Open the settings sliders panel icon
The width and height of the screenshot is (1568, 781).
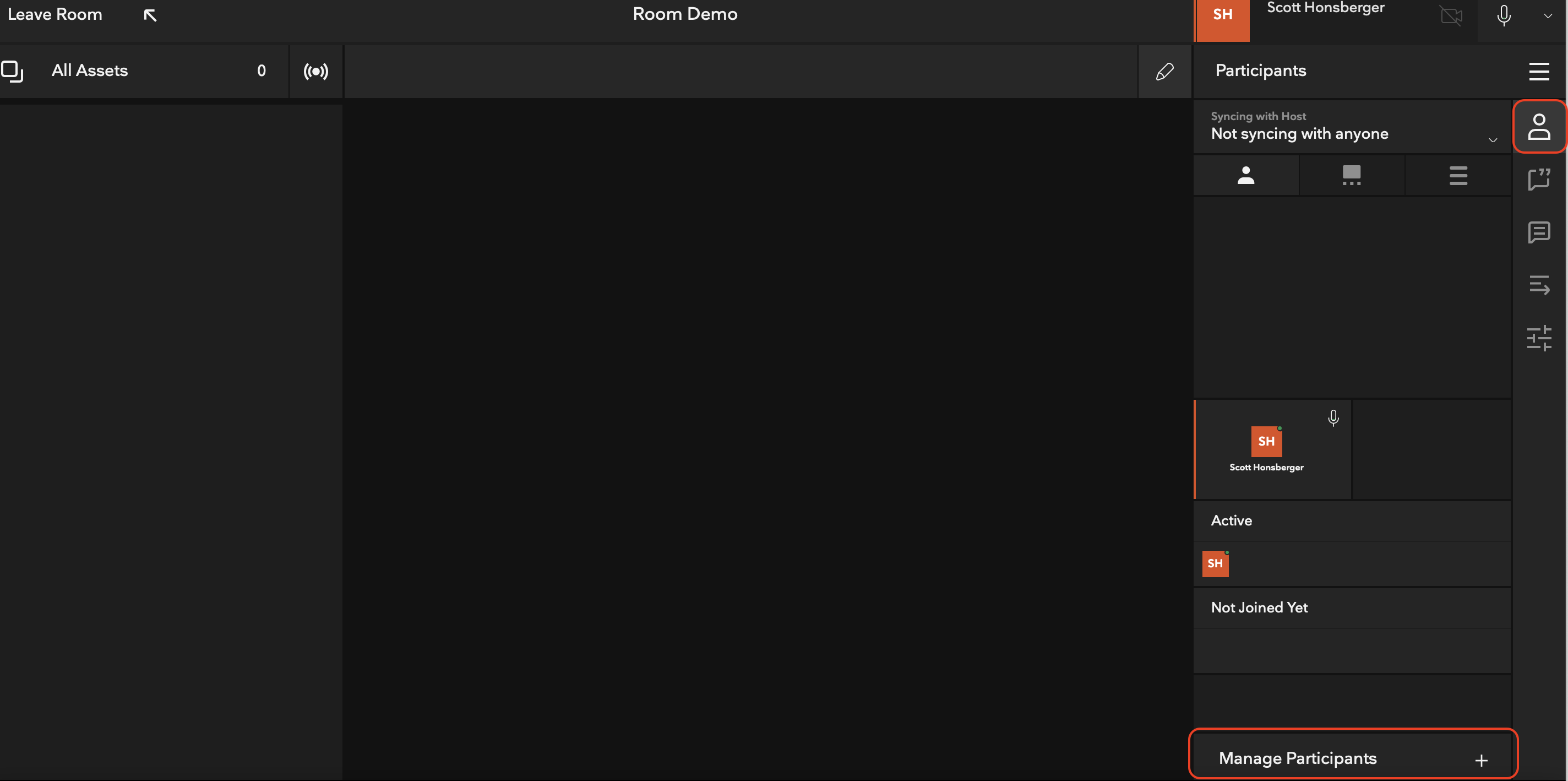point(1539,339)
